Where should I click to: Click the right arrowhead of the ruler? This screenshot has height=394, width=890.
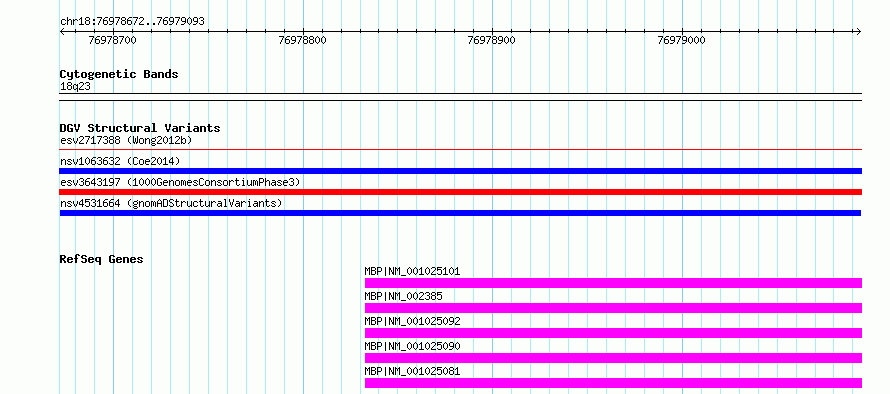point(858,32)
